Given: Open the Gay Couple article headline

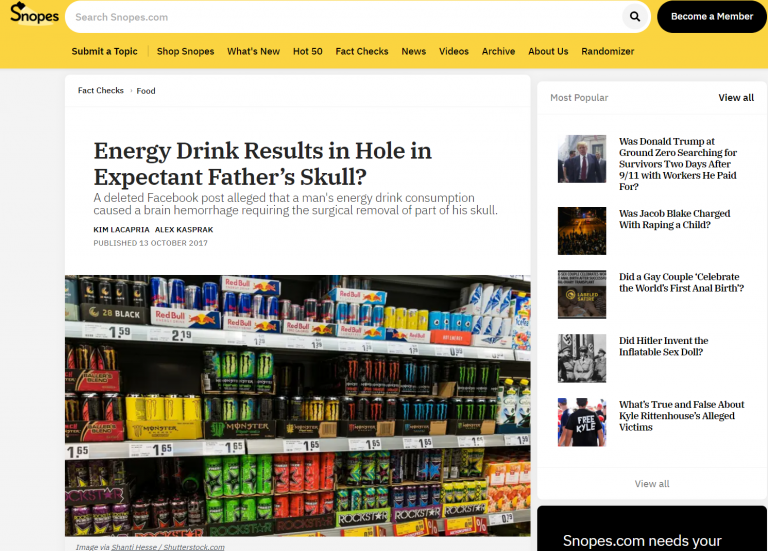Looking at the screenshot, I should (681, 283).
